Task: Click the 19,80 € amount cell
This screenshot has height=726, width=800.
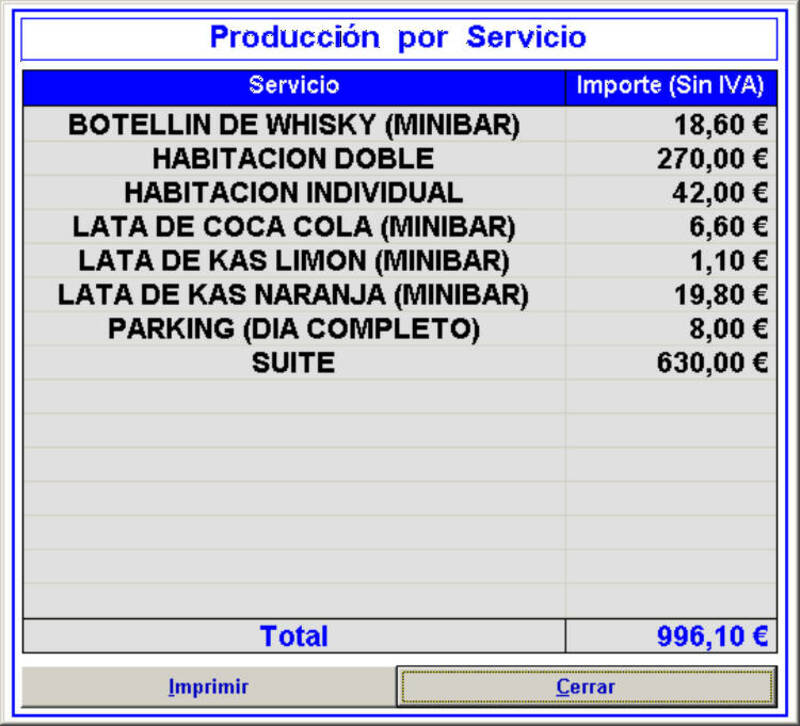Action: tap(719, 295)
